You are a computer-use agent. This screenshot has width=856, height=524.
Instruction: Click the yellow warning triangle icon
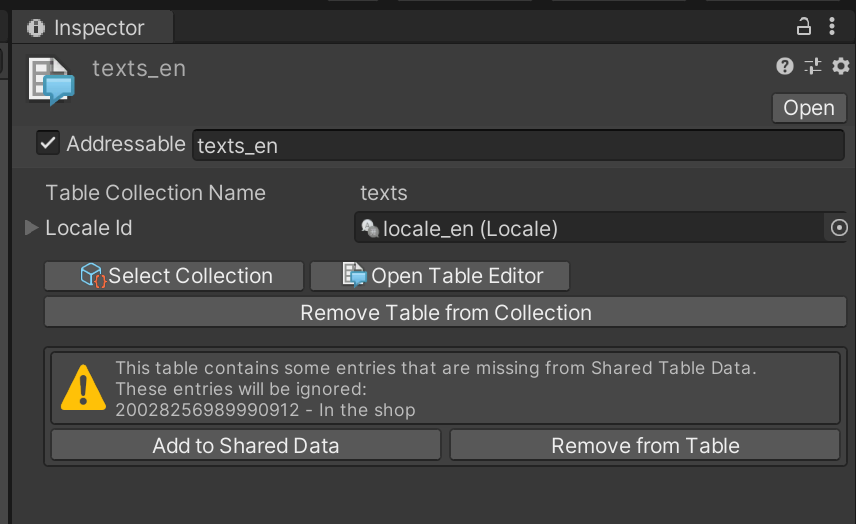click(x=83, y=389)
